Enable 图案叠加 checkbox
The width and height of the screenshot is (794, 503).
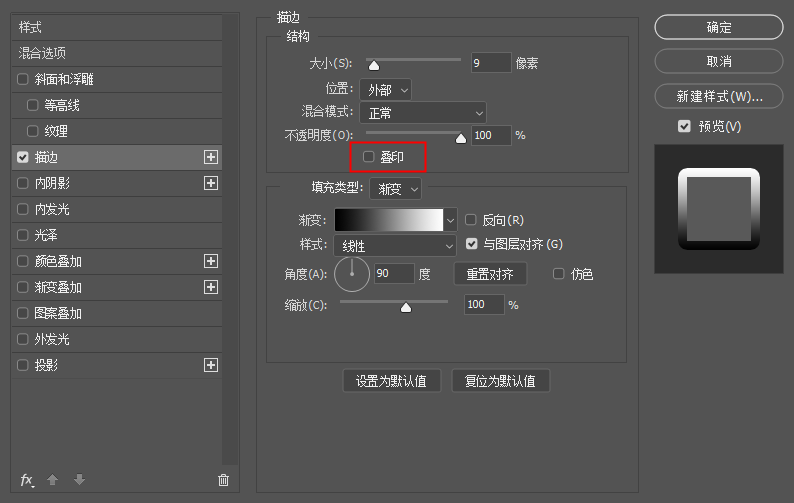tap(23, 313)
